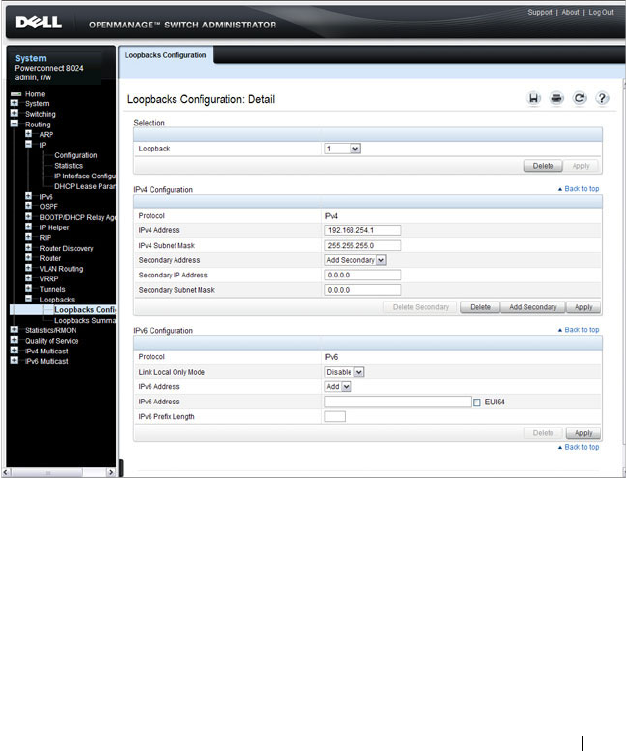Expand the System tree node

pyautogui.click(x=14, y=103)
